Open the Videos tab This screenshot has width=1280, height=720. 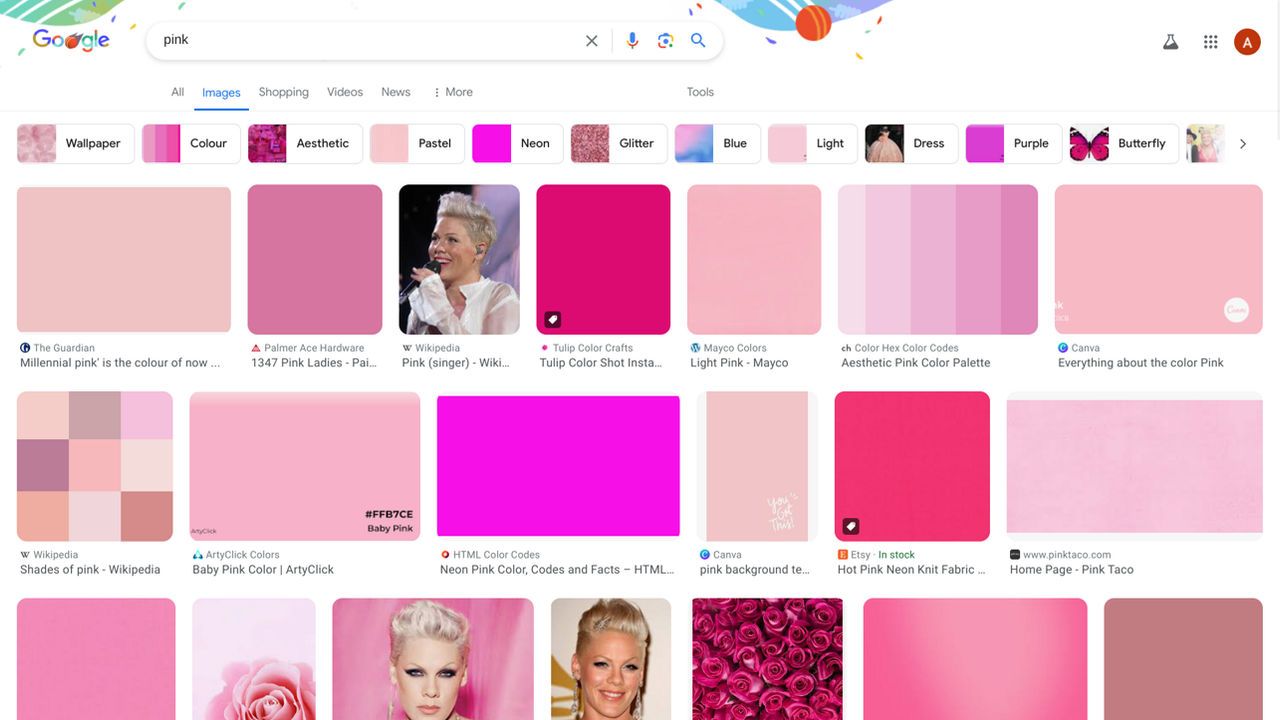click(345, 92)
